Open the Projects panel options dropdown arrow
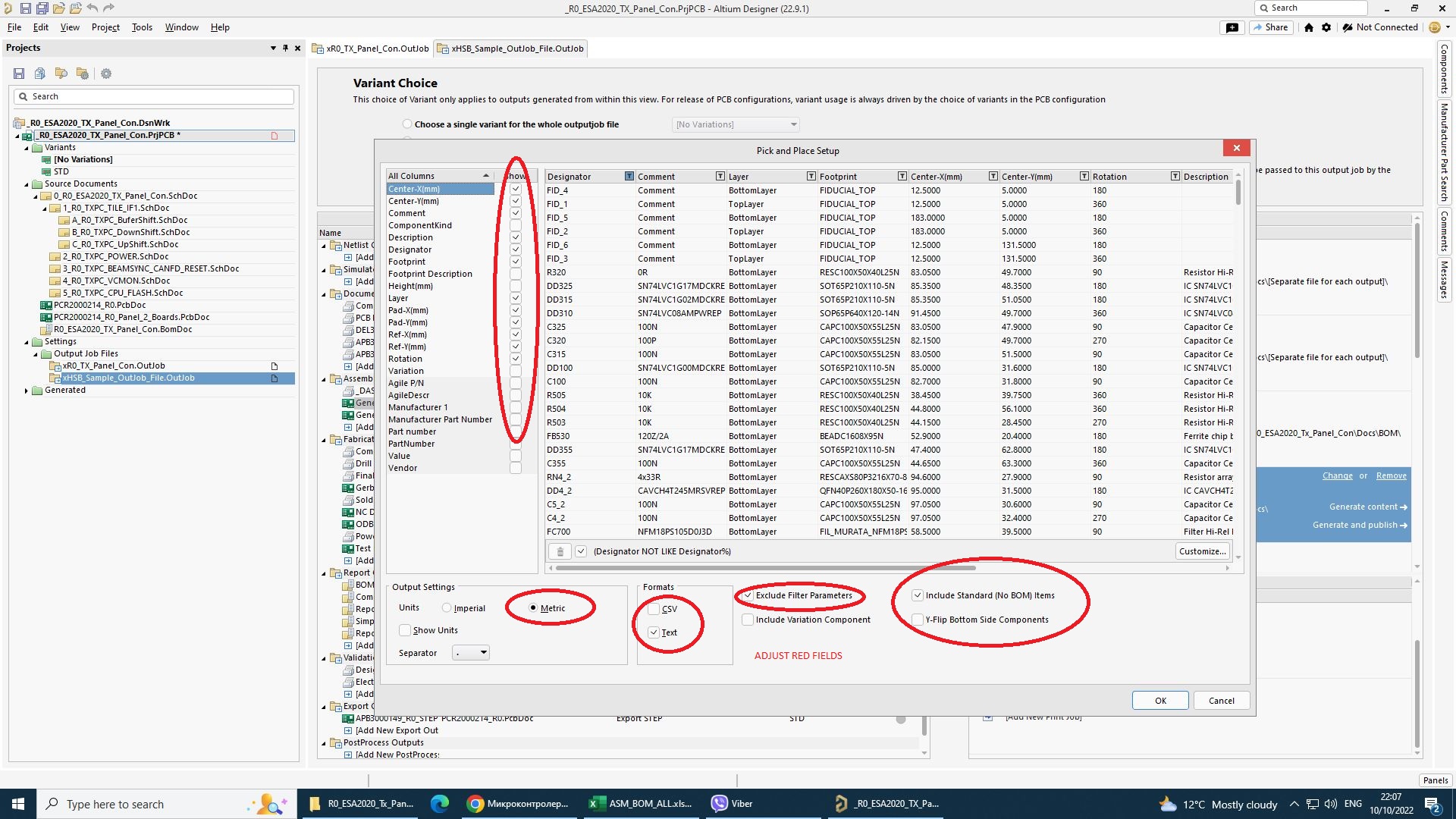This screenshot has height=819, width=1456. coord(273,48)
